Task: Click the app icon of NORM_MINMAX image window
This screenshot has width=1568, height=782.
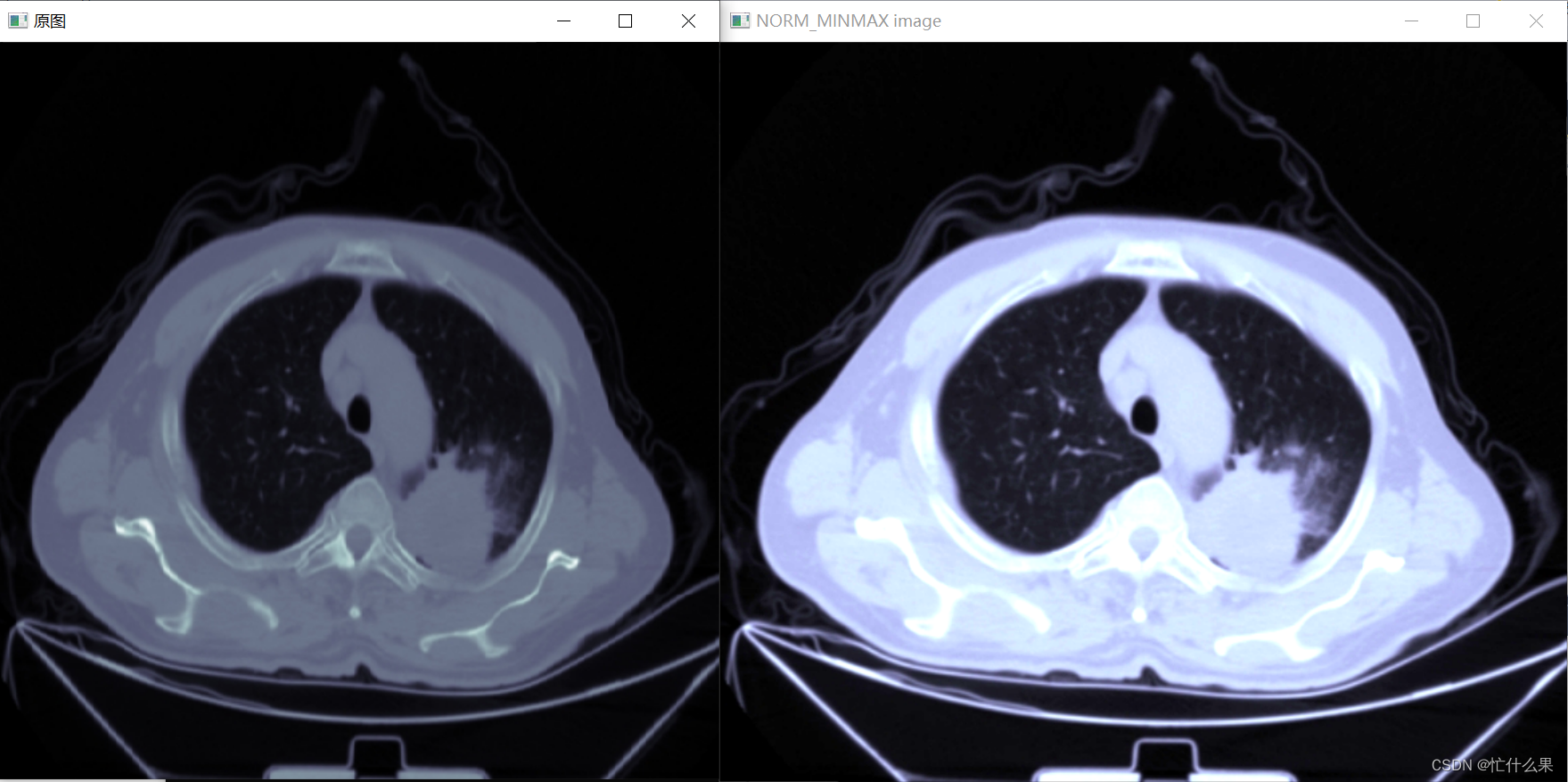Action: point(740,21)
